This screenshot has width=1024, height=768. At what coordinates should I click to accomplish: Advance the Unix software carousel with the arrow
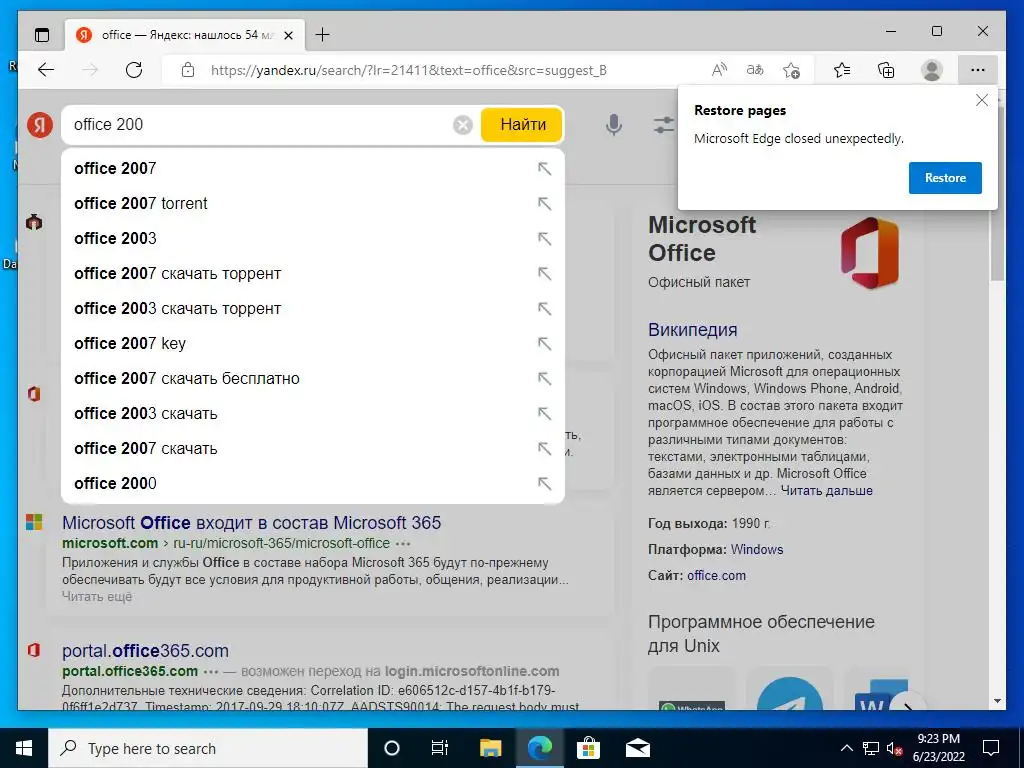tap(906, 704)
